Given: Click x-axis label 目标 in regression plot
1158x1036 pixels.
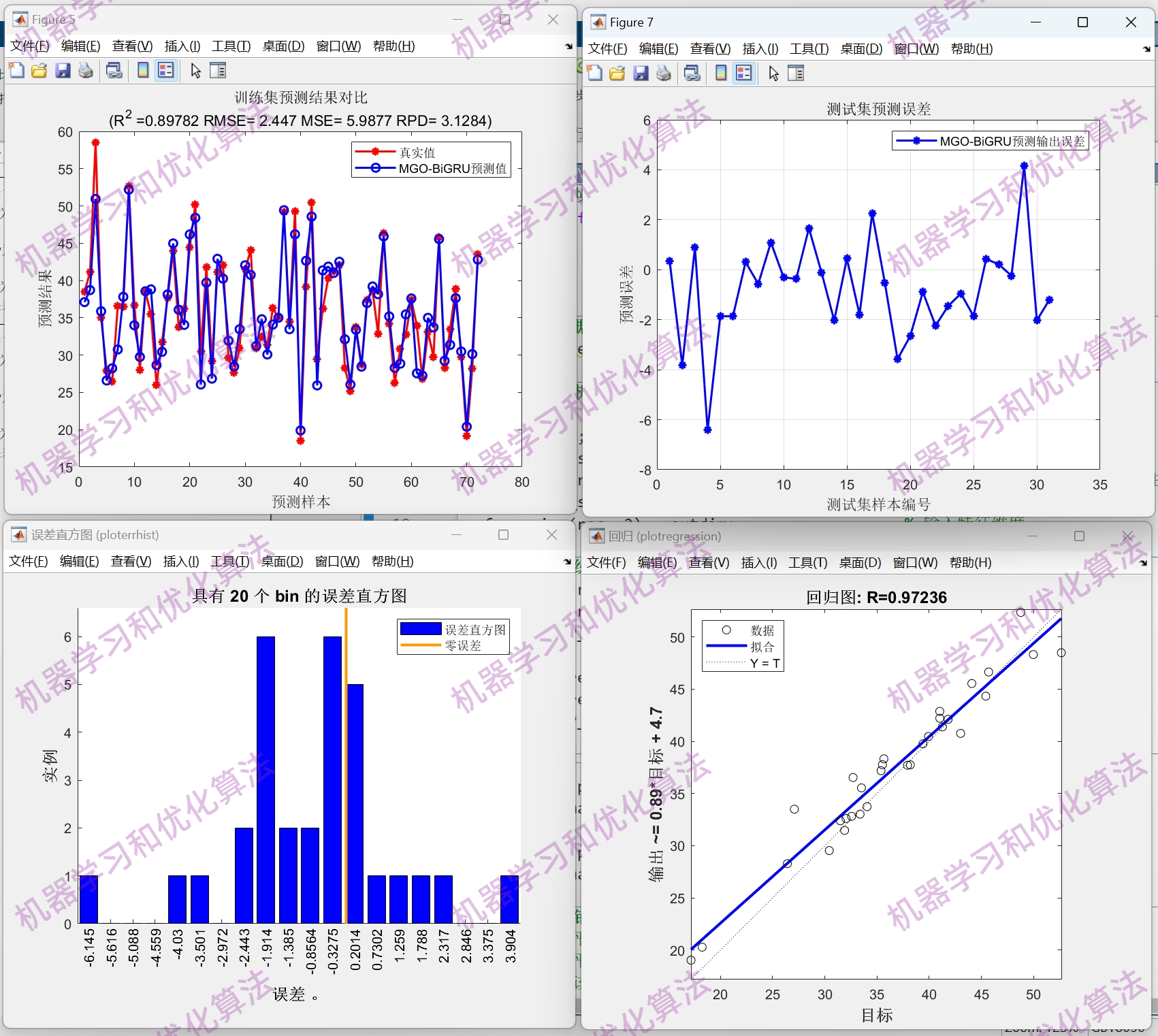Looking at the screenshot, I should pos(876,1015).
